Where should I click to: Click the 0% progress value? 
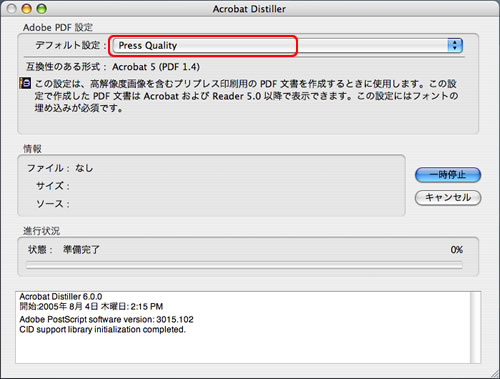pos(456,250)
